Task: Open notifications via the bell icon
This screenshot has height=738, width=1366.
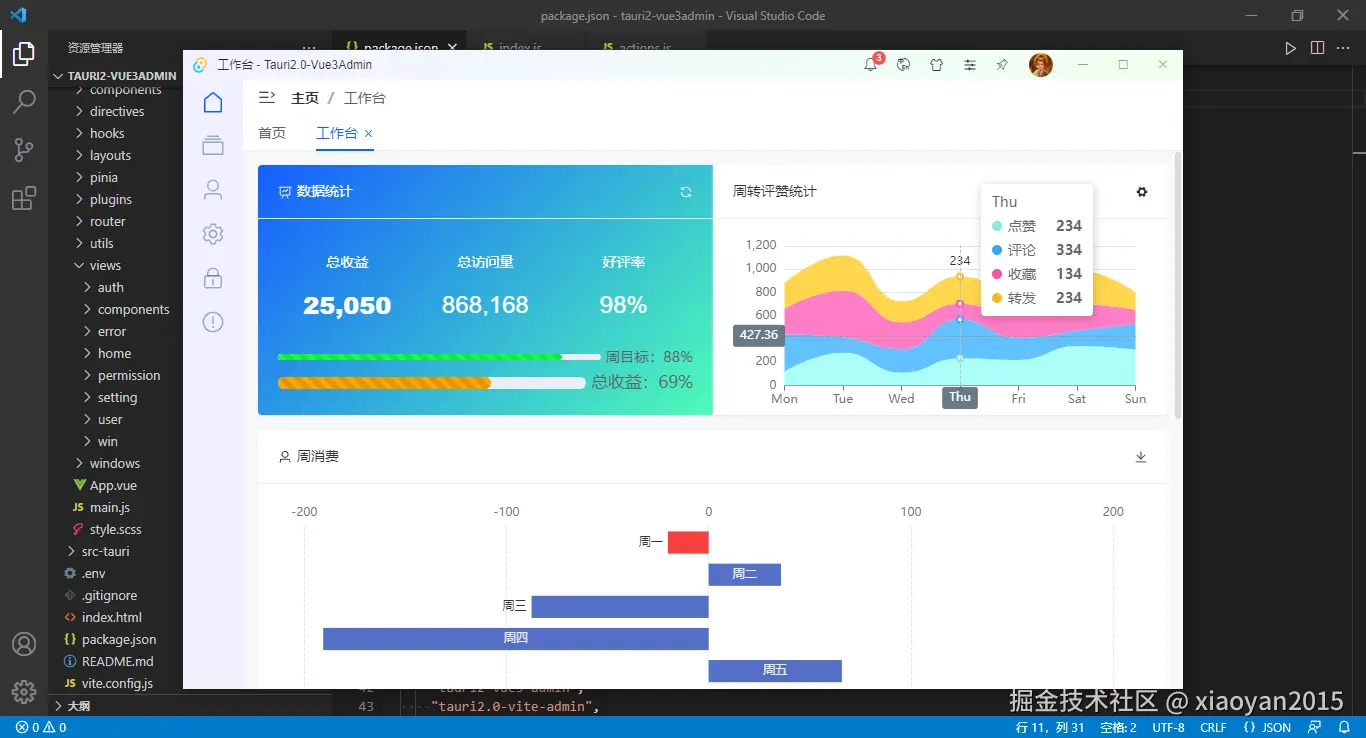Action: coord(869,64)
